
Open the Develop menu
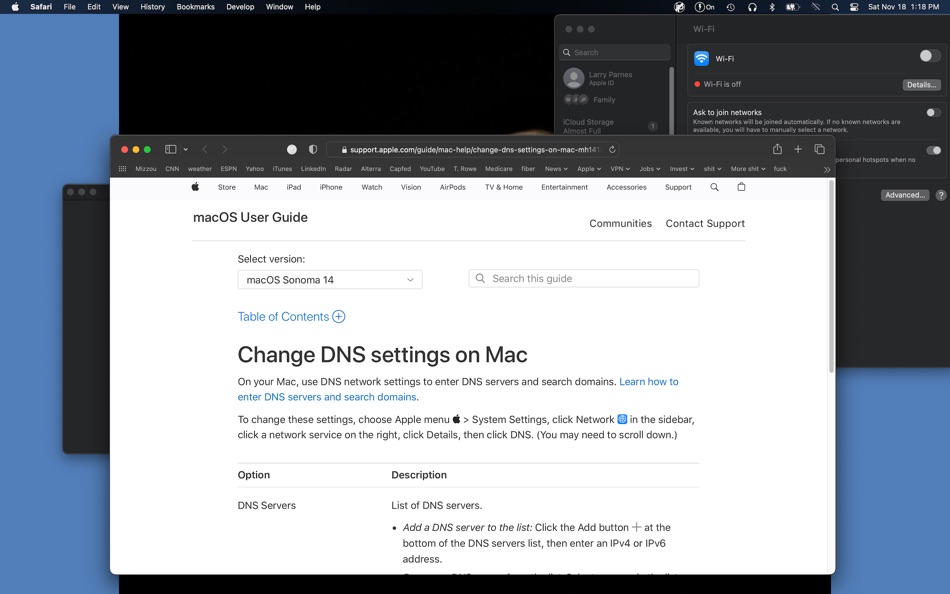(240, 7)
